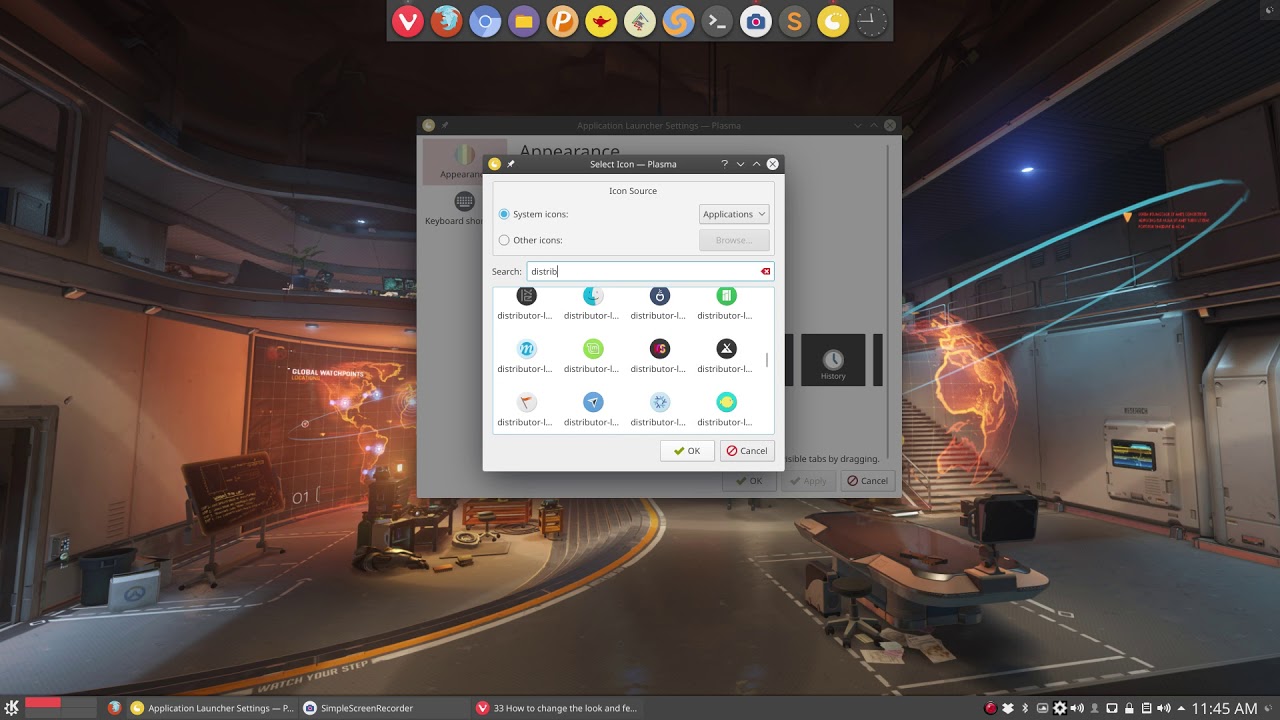The width and height of the screenshot is (1280, 720).
Task: Open the Applications category dropdown
Action: [x=734, y=214]
